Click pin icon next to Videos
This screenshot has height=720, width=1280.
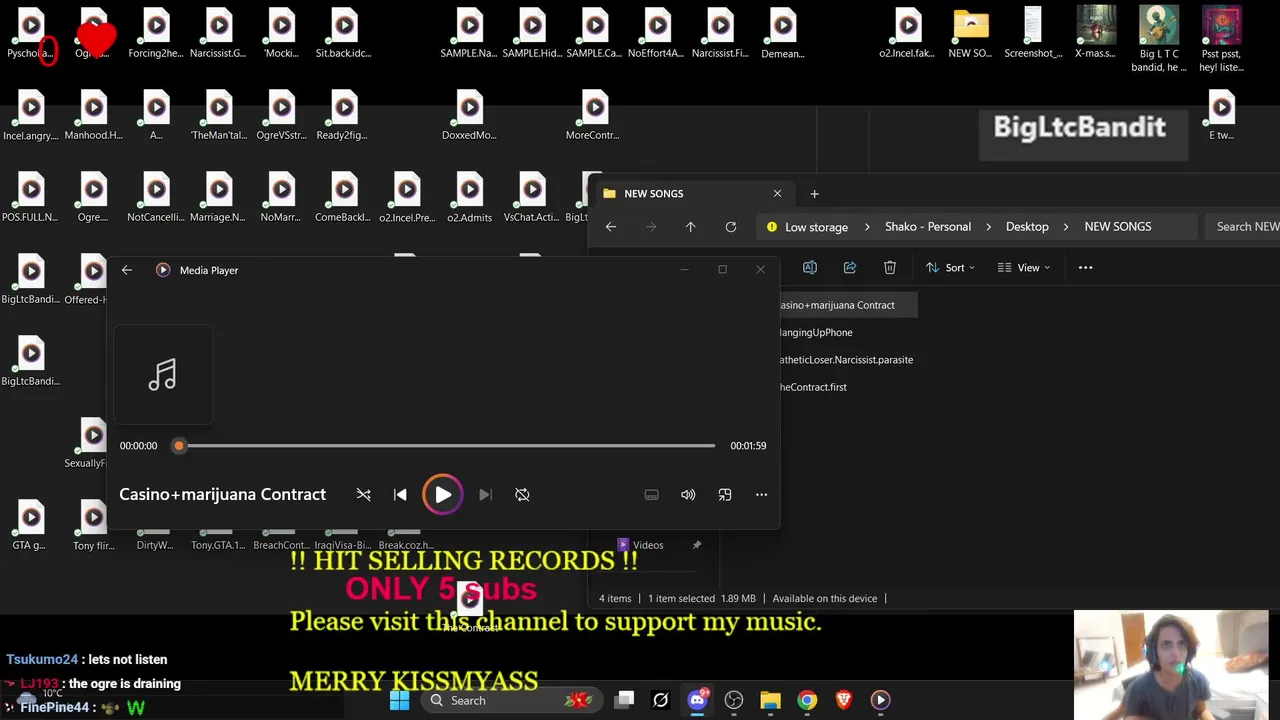tap(697, 545)
